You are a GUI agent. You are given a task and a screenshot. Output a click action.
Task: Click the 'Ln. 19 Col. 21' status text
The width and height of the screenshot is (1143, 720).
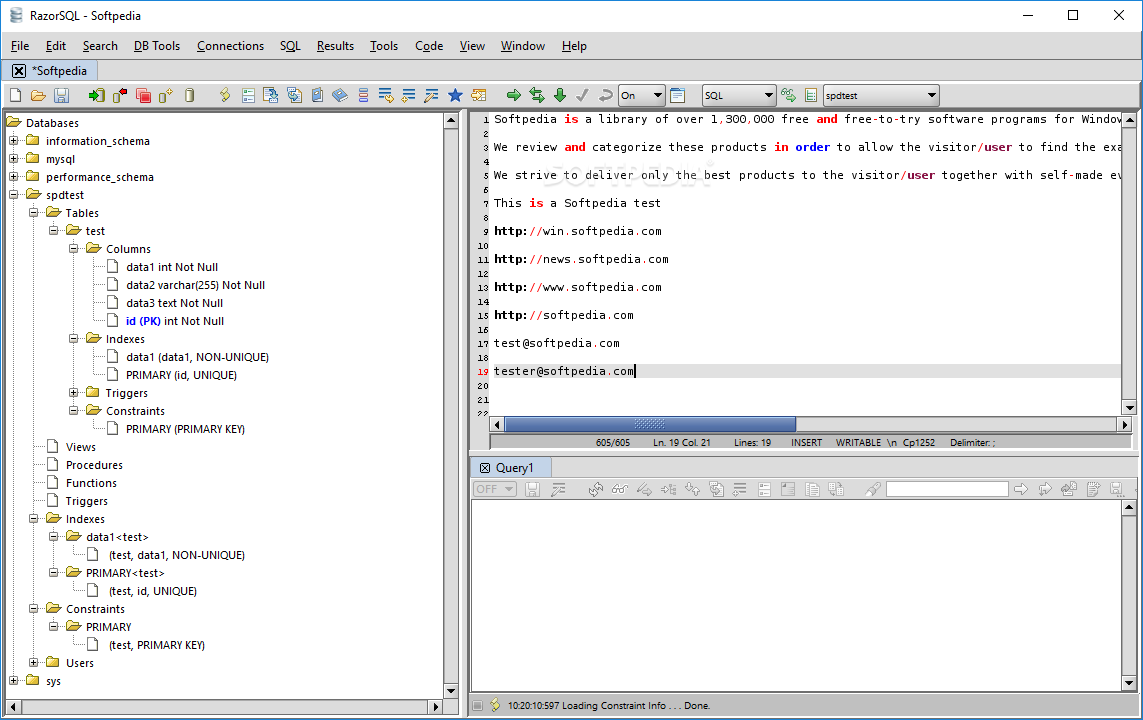(x=682, y=442)
